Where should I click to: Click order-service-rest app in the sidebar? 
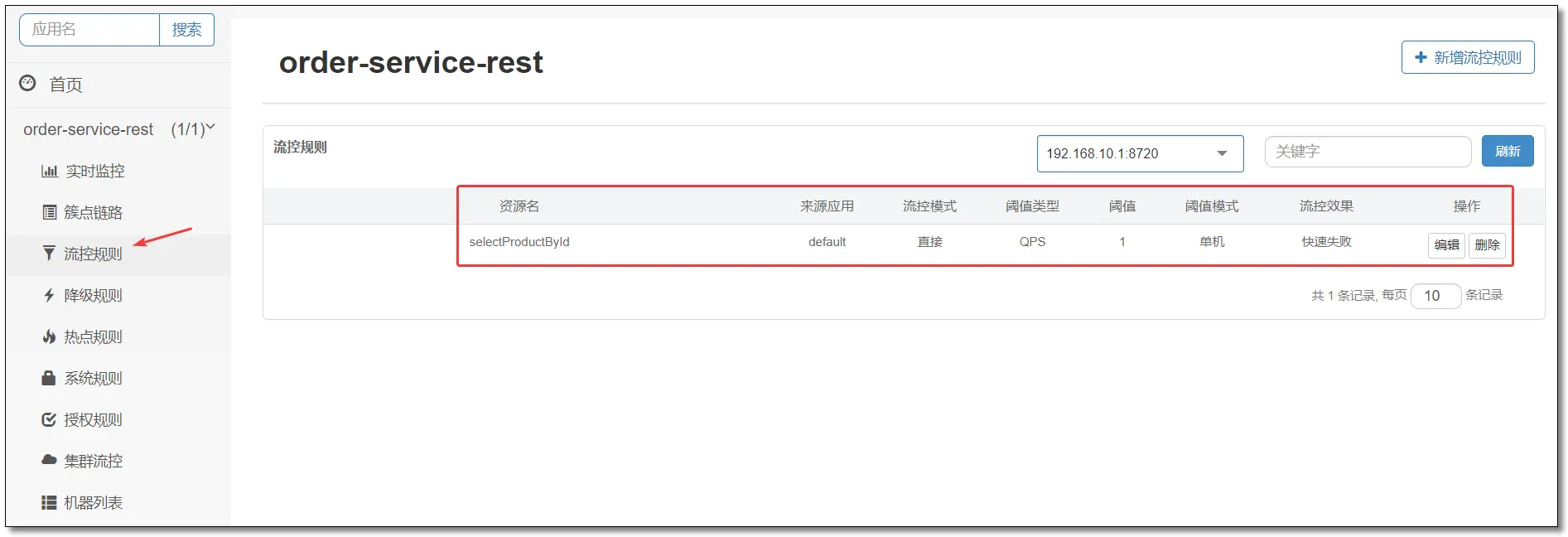tap(88, 129)
